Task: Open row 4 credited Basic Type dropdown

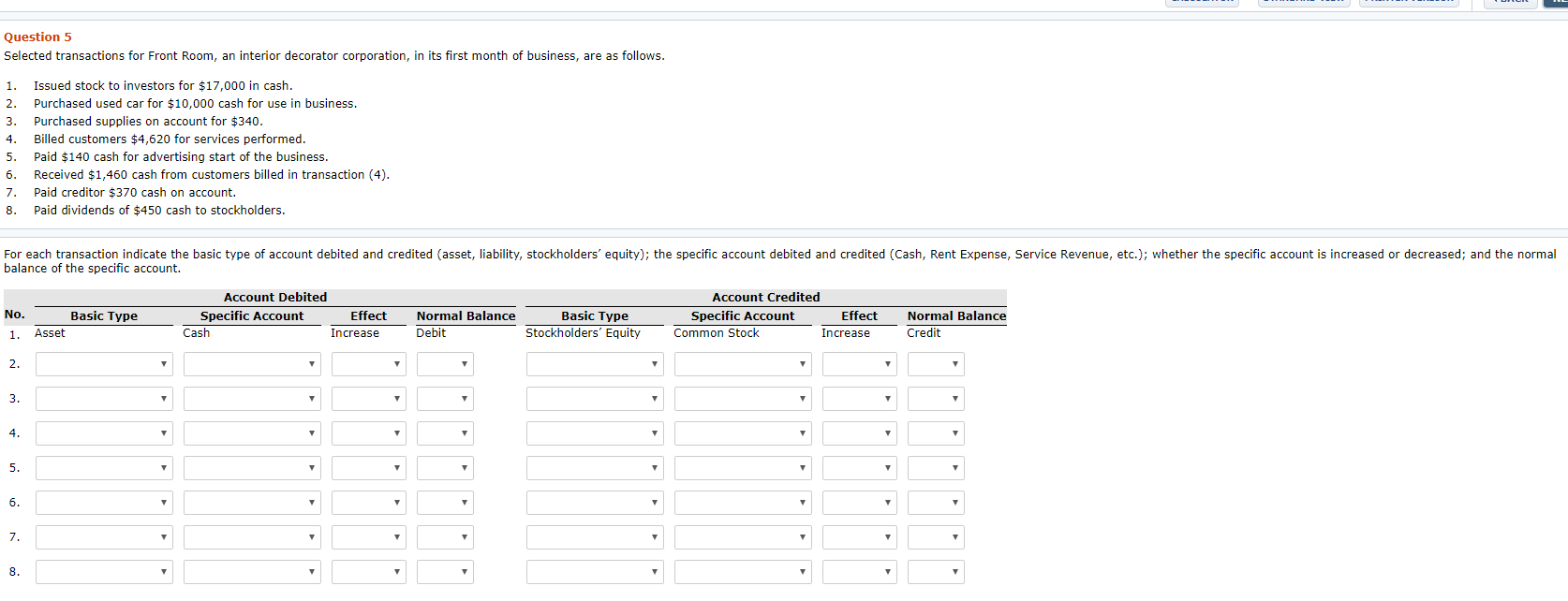Action: [x=595, y=433]
